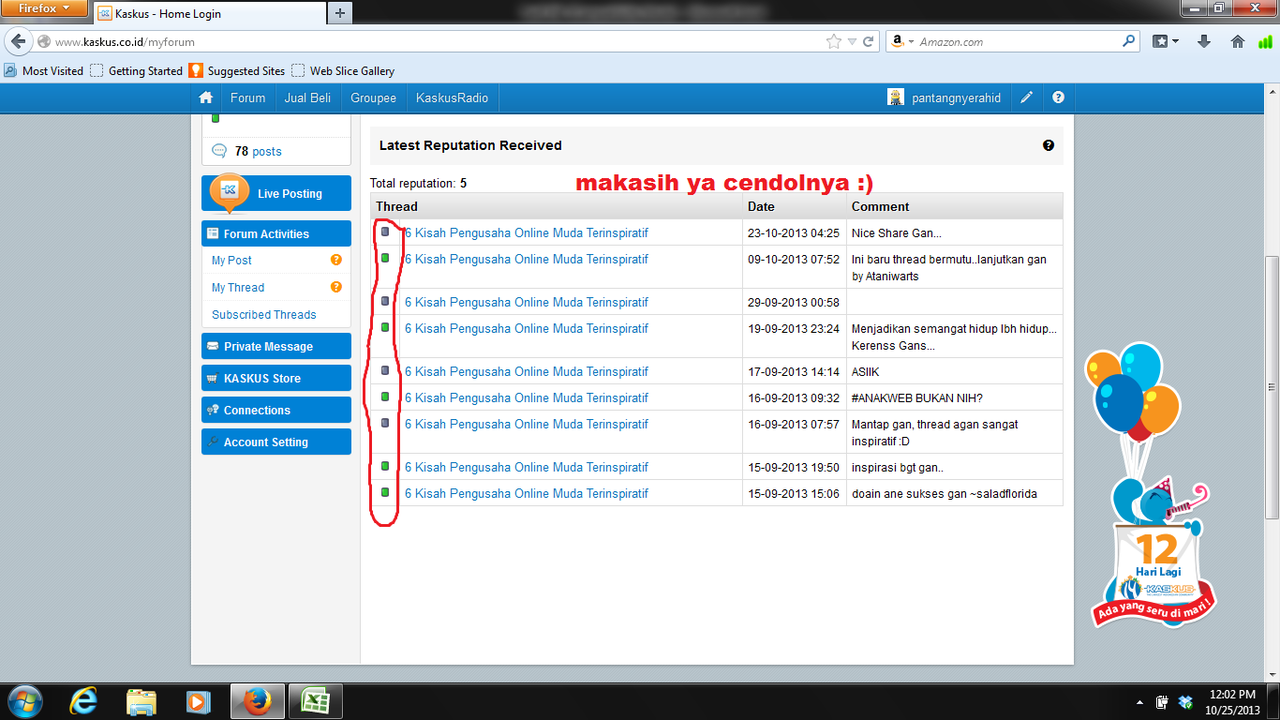Open Groupee in the Kaskus navbar
Image resolution: width=1280 pixels, height=720 pixels.
click(373, 98)
